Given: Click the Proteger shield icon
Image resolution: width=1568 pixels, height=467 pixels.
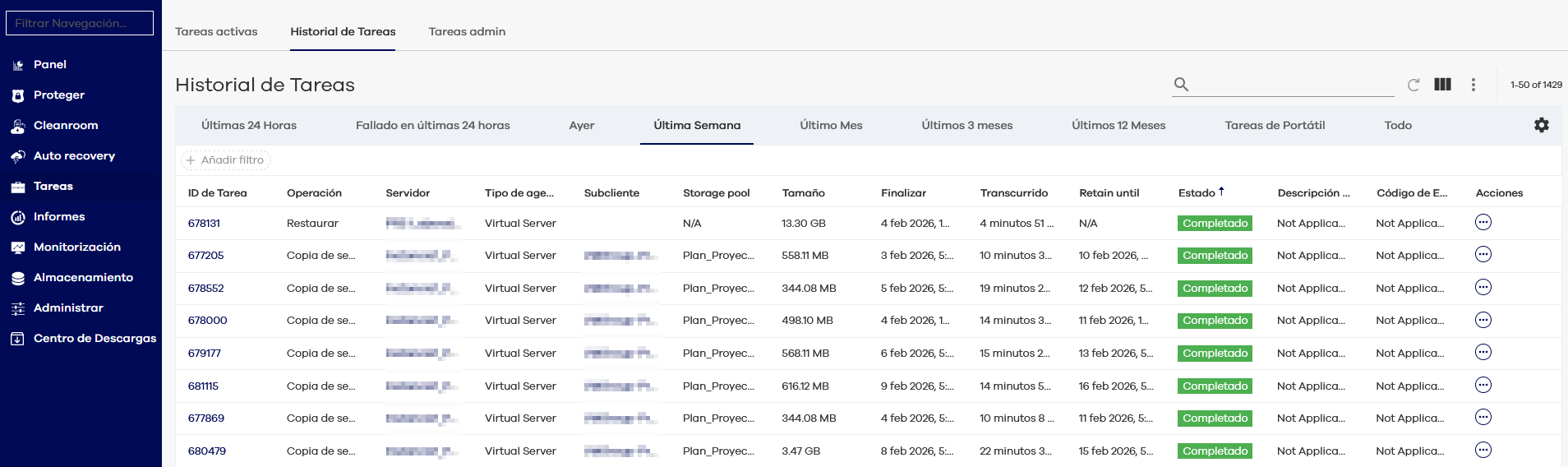Looking at the screenshot, I should pyautogui.click(x=18, y=95).
